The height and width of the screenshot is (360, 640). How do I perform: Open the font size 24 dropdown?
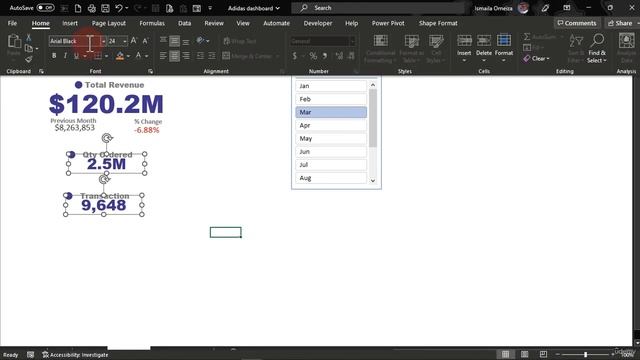tap(124, 41)
